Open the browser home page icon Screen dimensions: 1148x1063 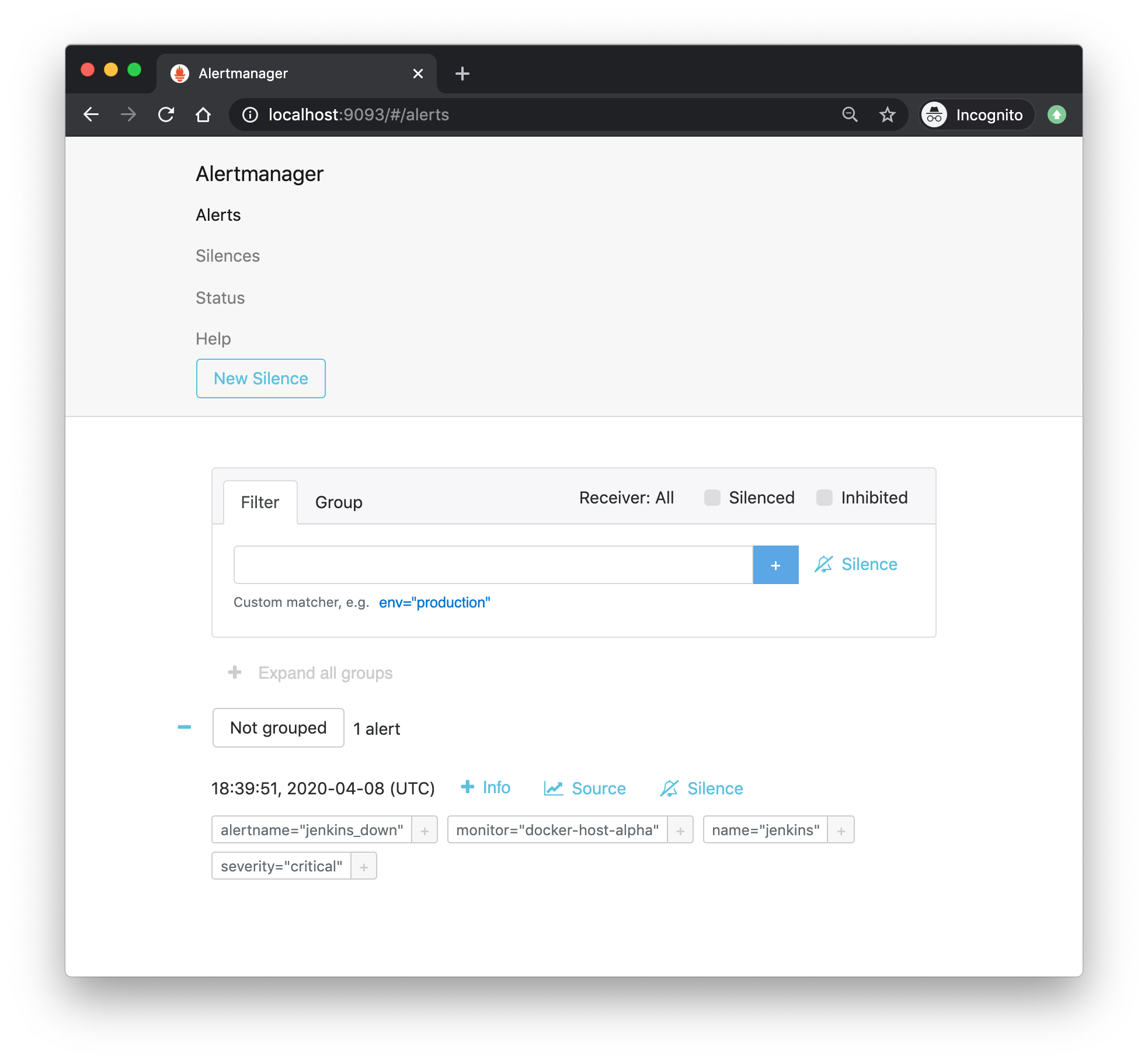pyautogui.click(x=203, y=114)
